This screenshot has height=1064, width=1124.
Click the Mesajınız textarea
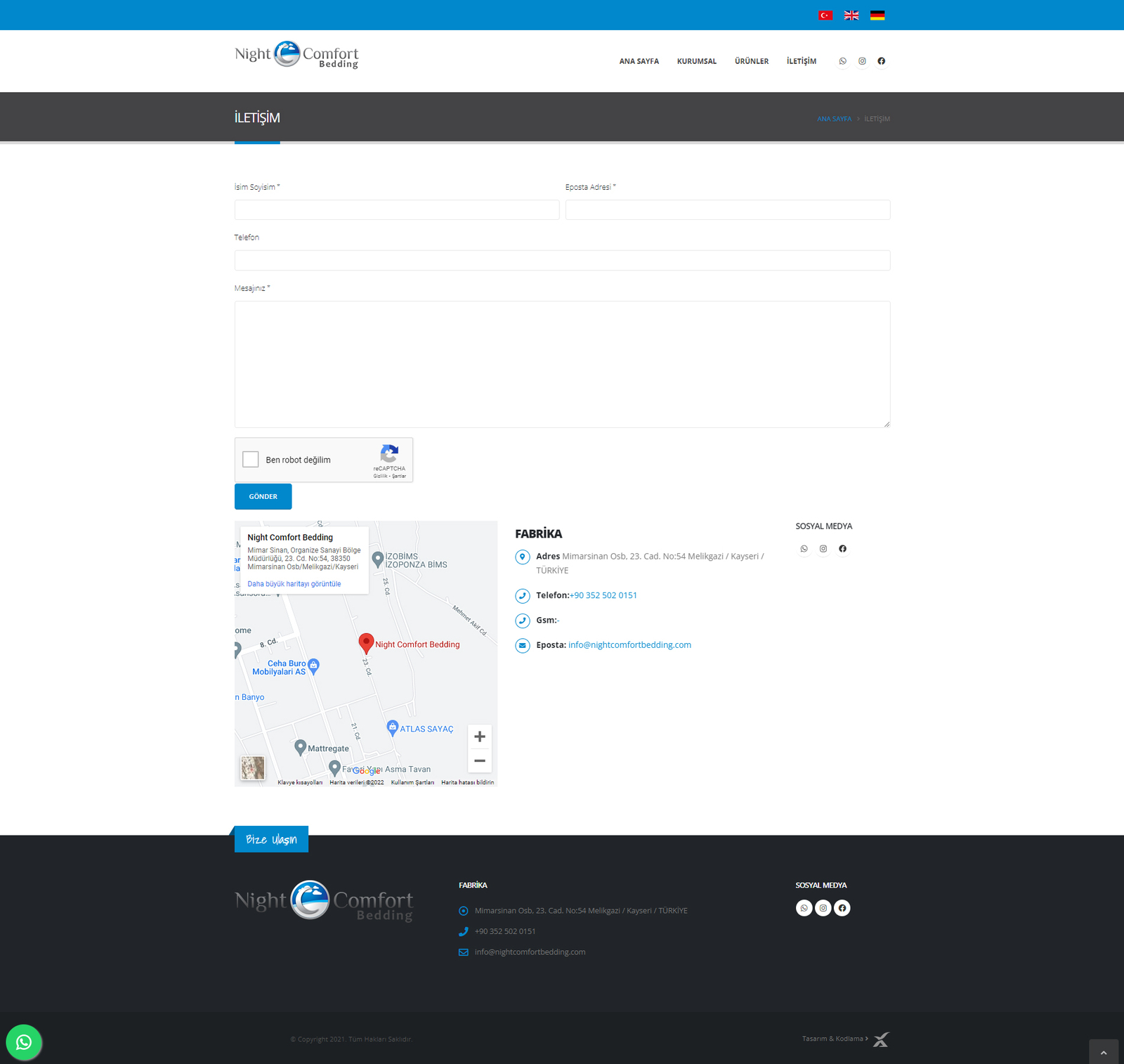point(563,365)
